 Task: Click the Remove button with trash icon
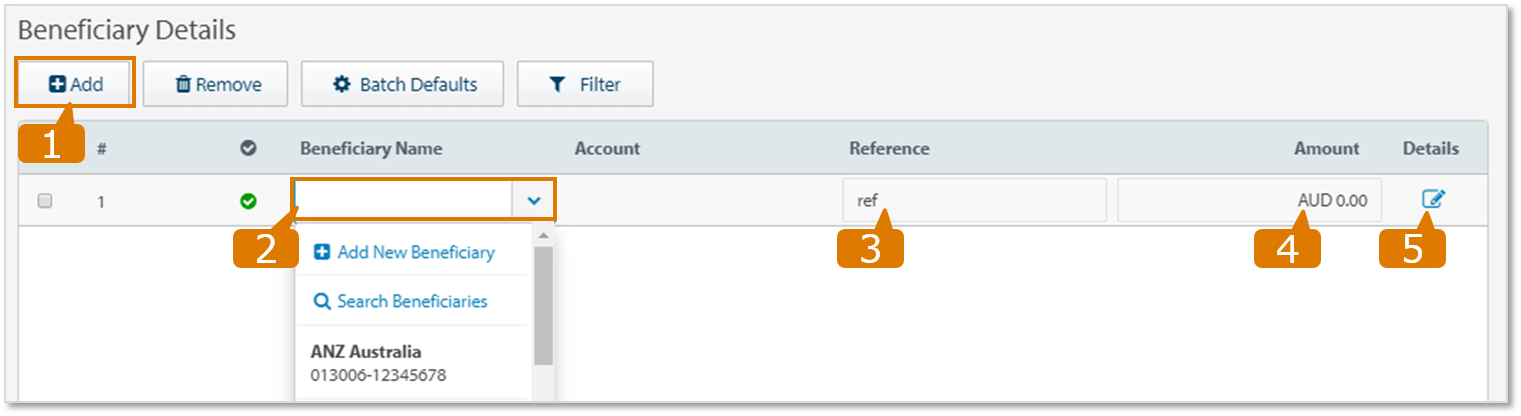[216, 84]
